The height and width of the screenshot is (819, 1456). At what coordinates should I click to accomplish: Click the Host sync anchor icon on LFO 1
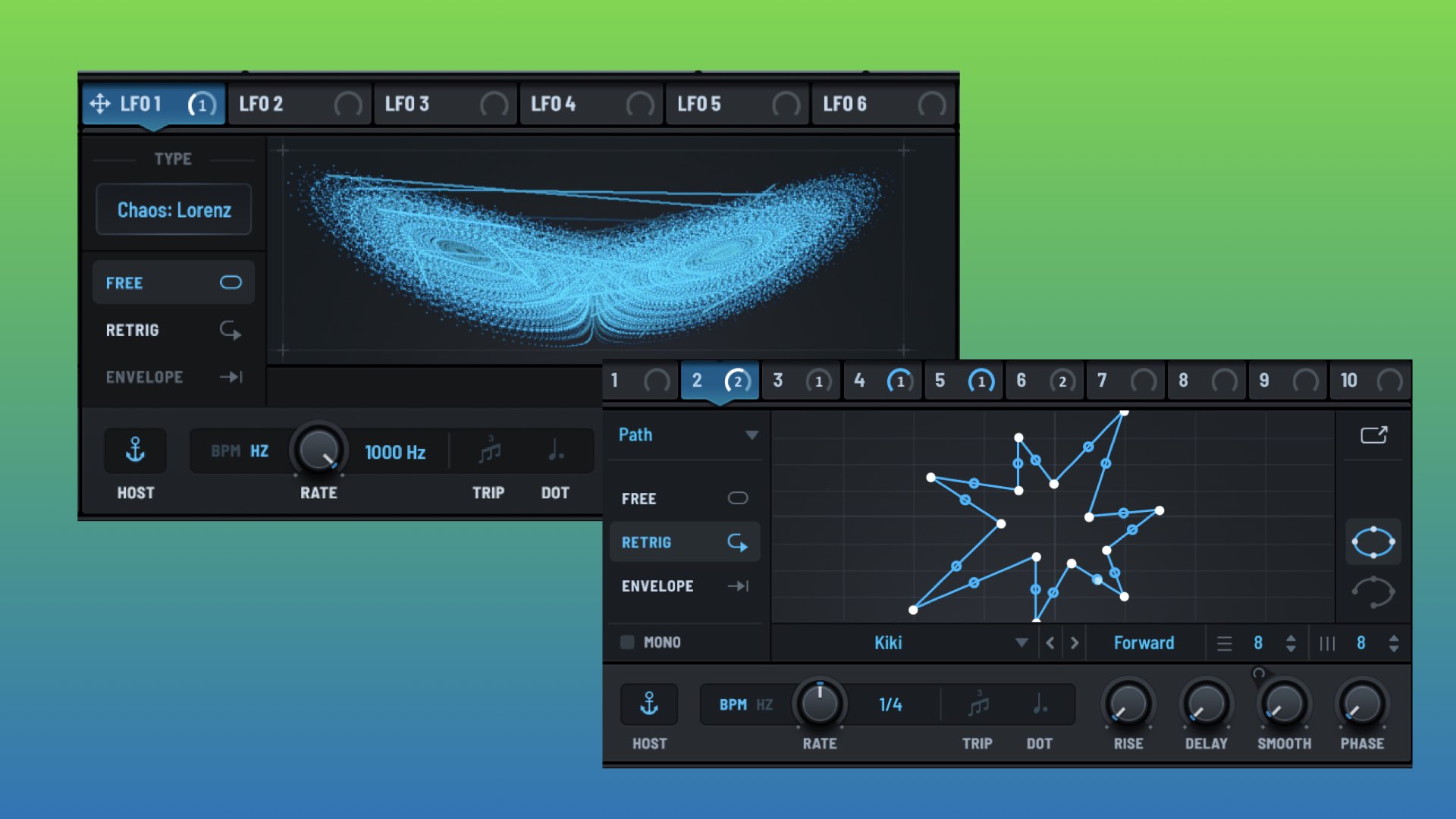tap(136, 450)
